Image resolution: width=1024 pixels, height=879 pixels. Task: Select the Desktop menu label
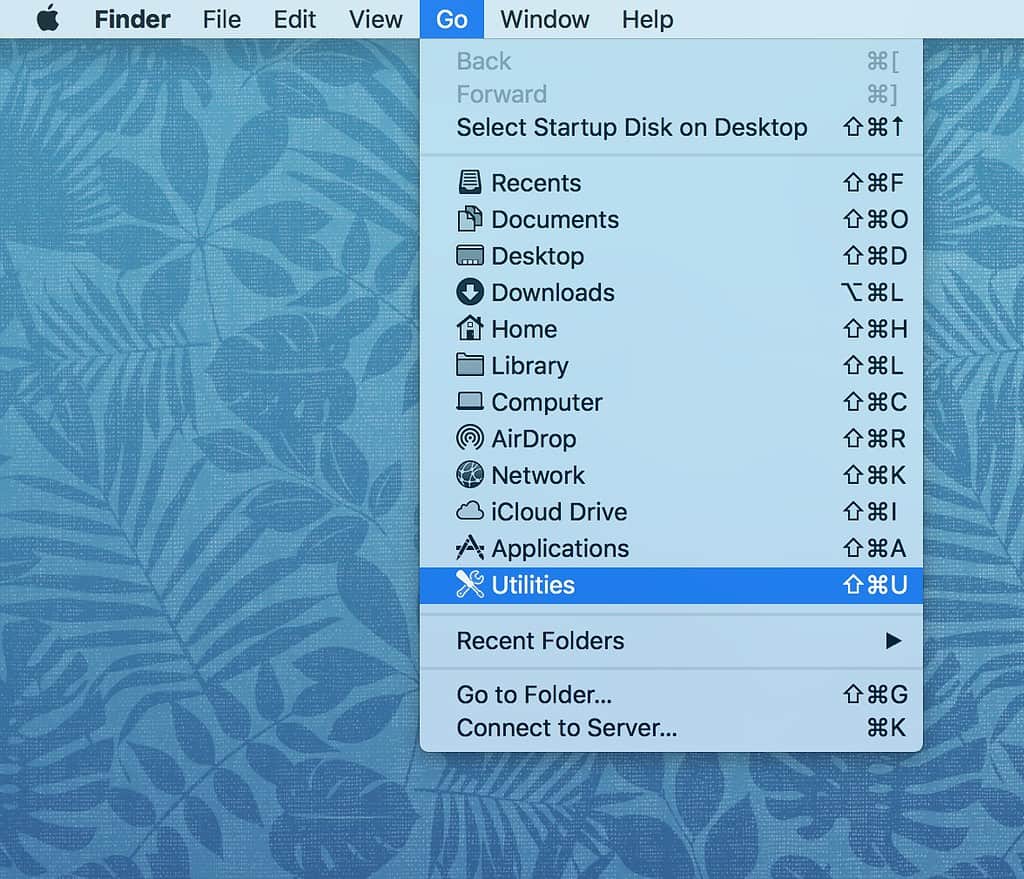coord(537,256)
